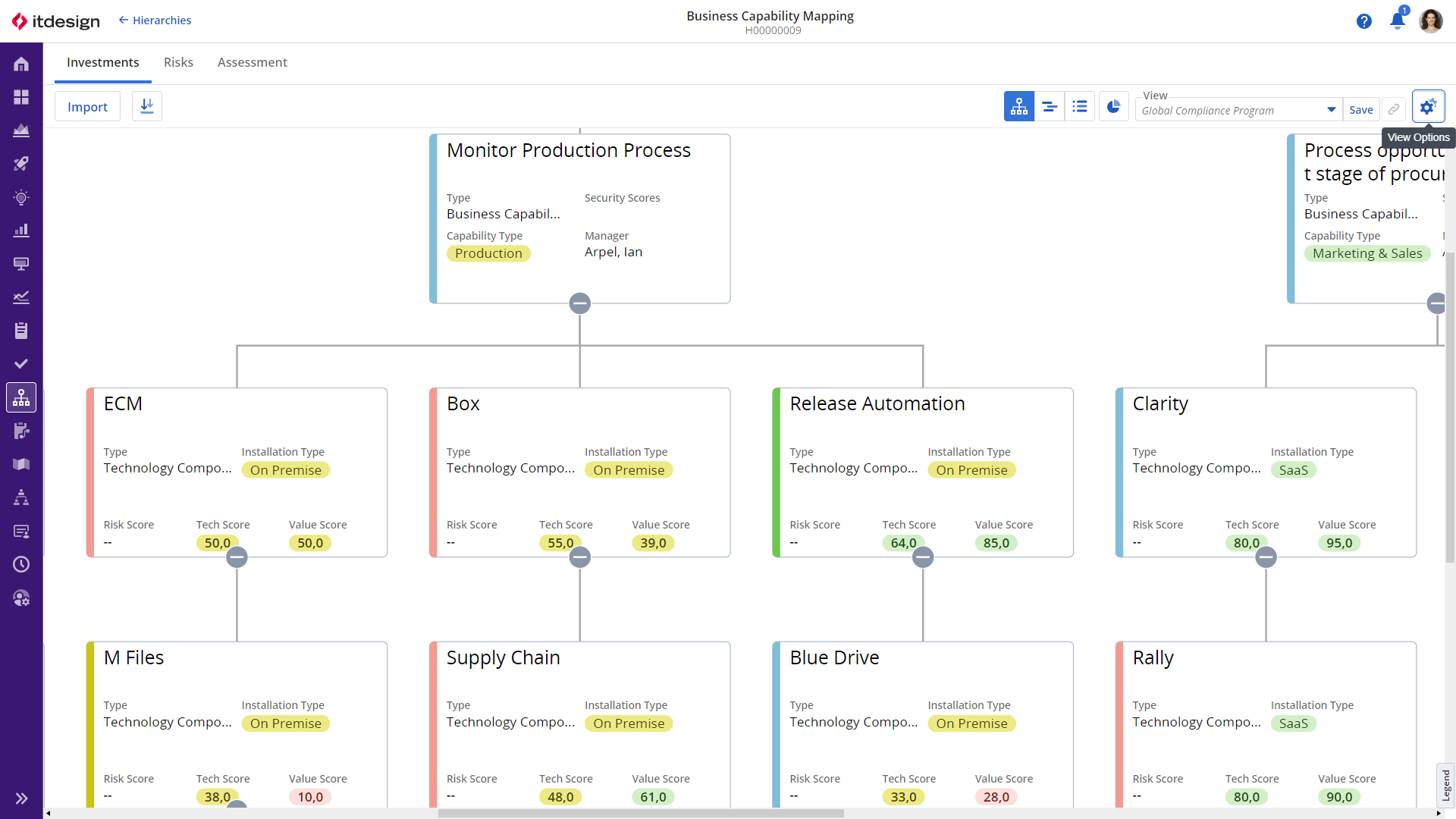The width and height of the screenshot is (1456, 819).
Task: Click the scroll right arrow
Action: click(1439, 813)
